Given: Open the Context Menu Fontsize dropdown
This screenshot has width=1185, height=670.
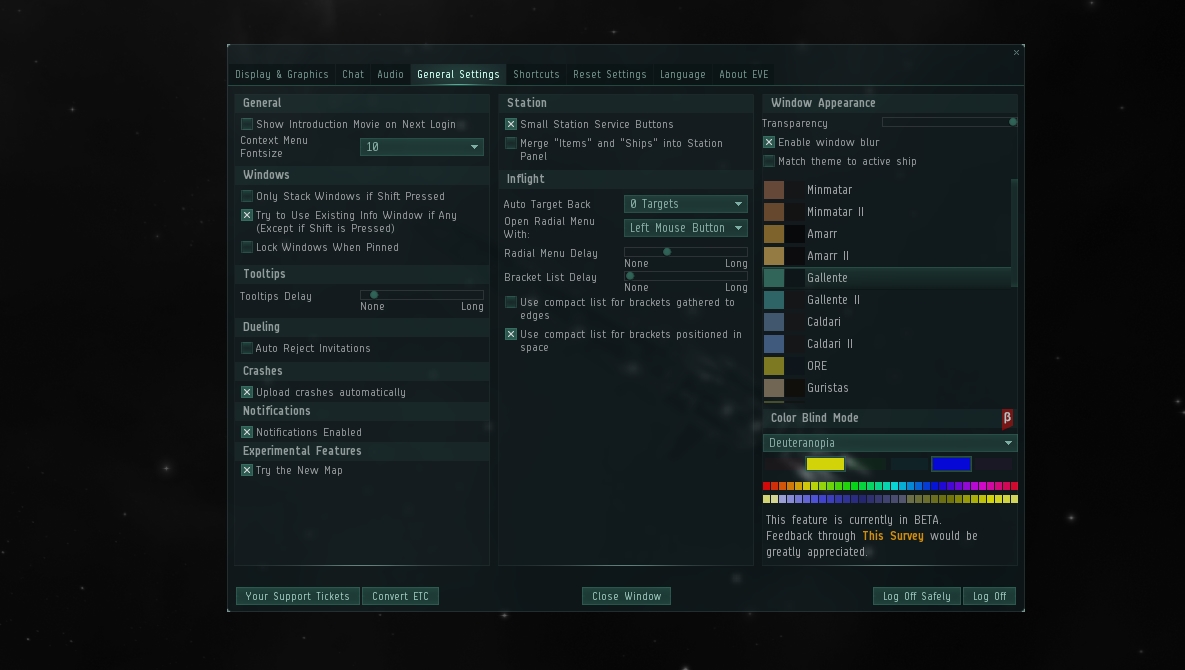Looking at the screenshot, I should coord(422,147).
